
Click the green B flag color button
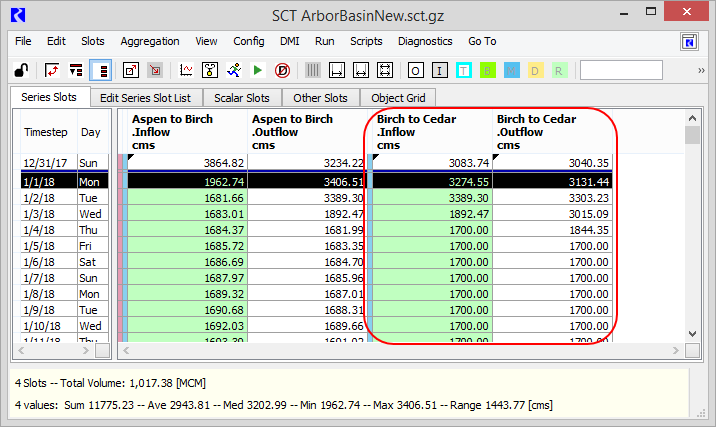click(x=487, y=70)
